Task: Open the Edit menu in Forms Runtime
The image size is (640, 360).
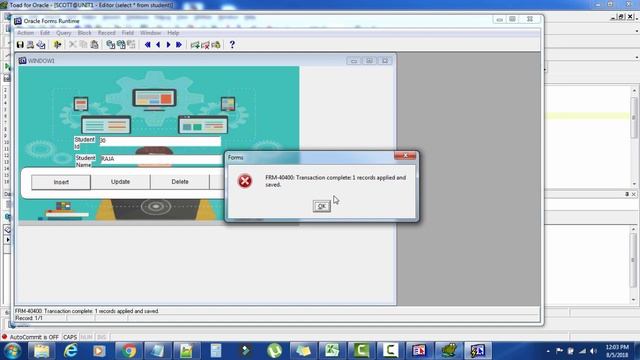Action: (44, 33)
